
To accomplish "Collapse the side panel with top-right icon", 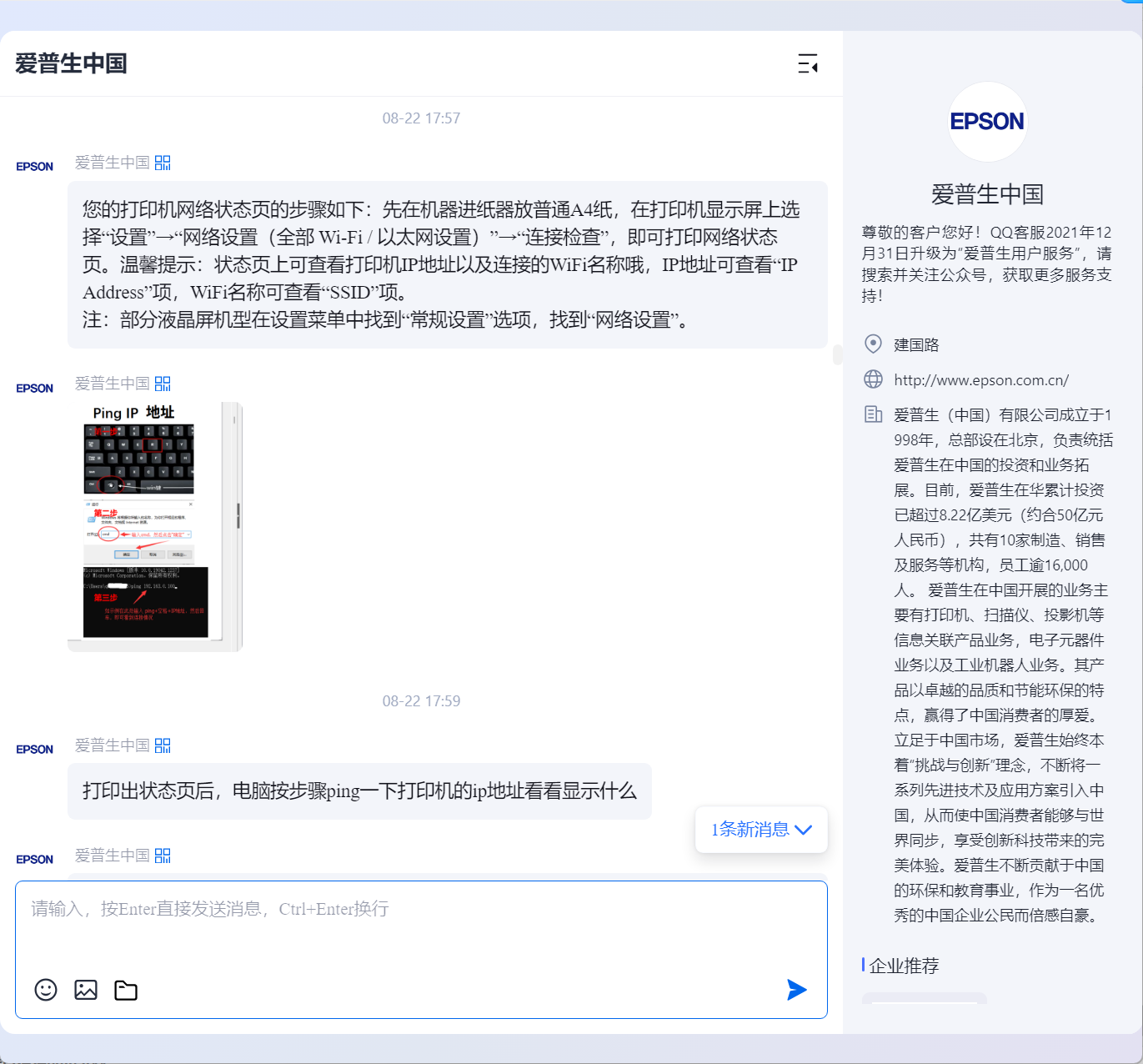I will pos(807,63).
